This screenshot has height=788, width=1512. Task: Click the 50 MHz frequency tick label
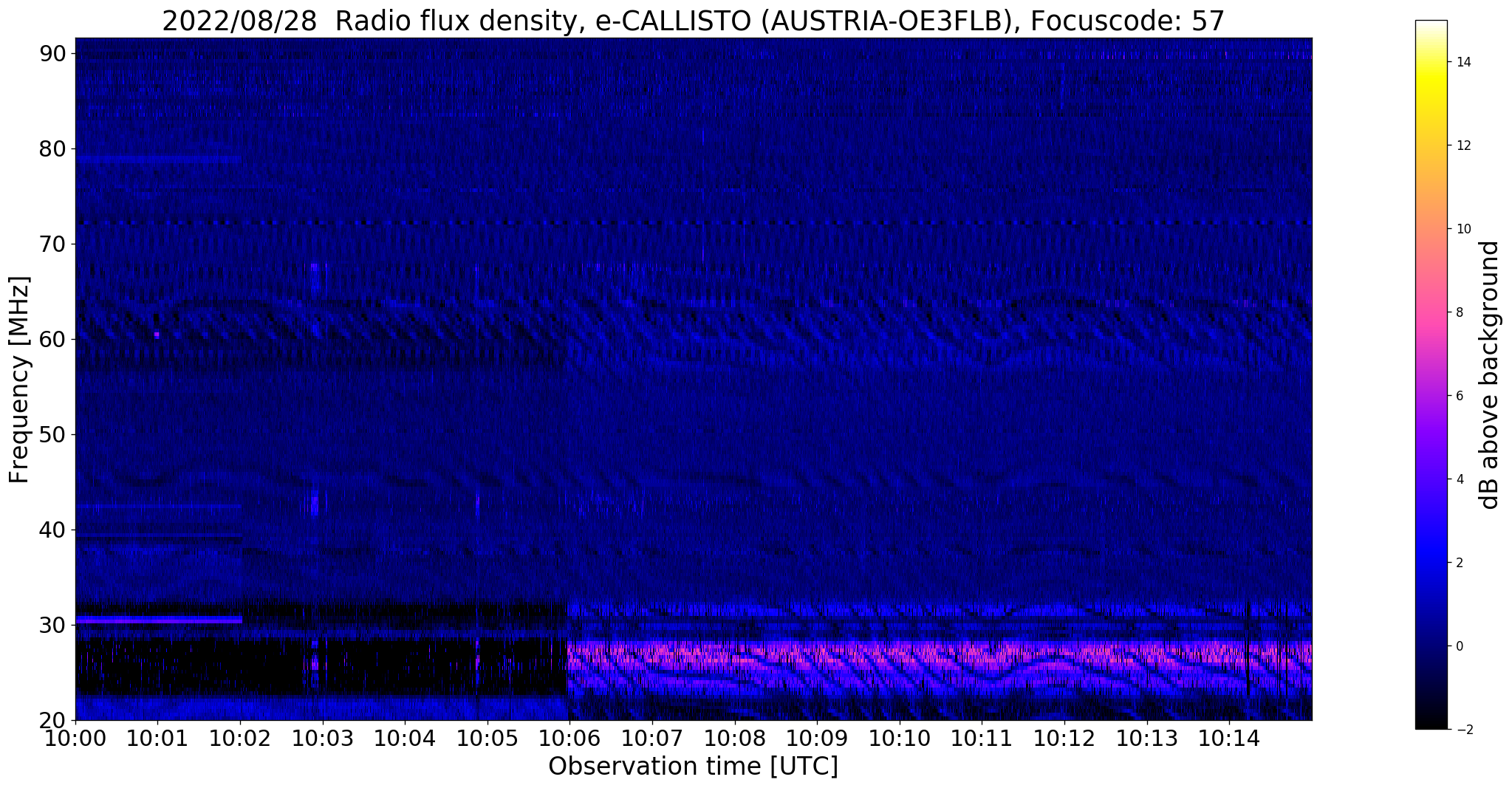click(x=52, y=434)
